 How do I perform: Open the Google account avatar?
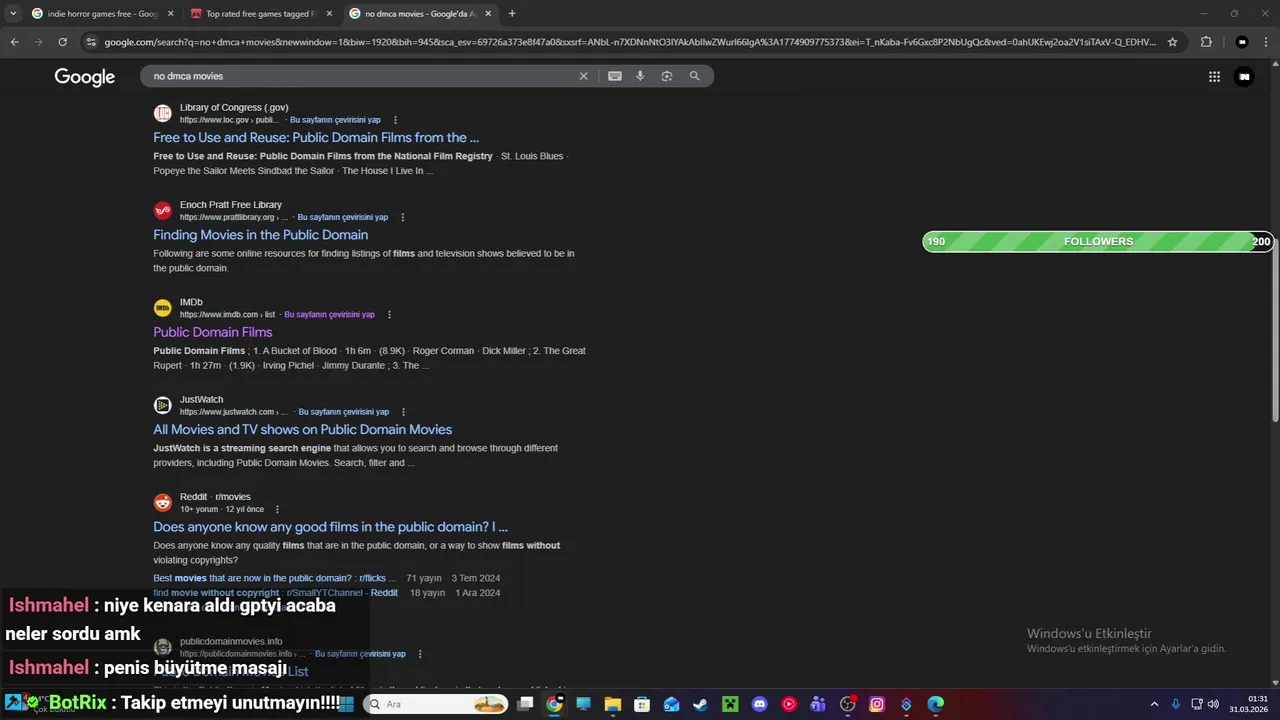(x=1244, y=76)
